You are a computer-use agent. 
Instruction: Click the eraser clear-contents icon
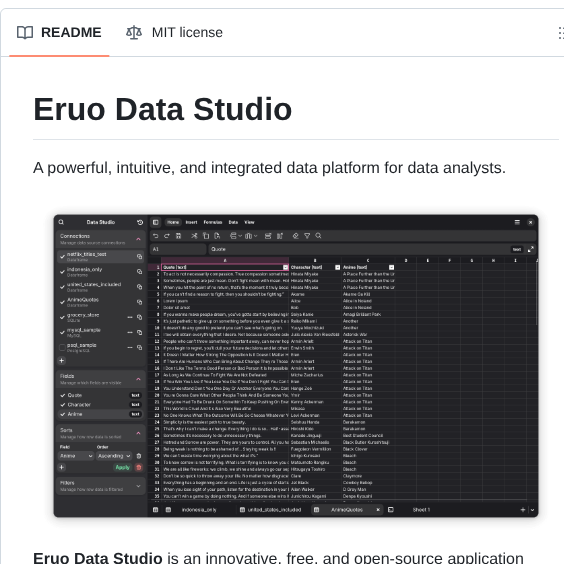click(296, 236)
